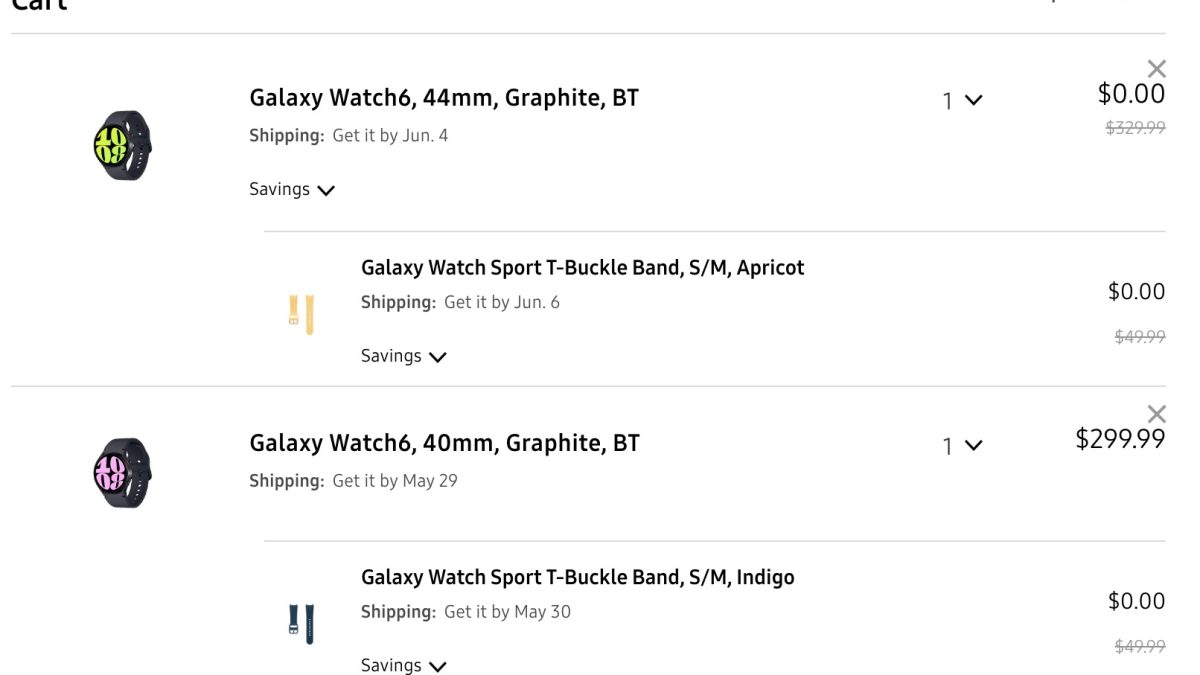Open quantity dropdown for the 40mm watch
The width and height of the screenshot is (1200, 675).
[962, 446]
